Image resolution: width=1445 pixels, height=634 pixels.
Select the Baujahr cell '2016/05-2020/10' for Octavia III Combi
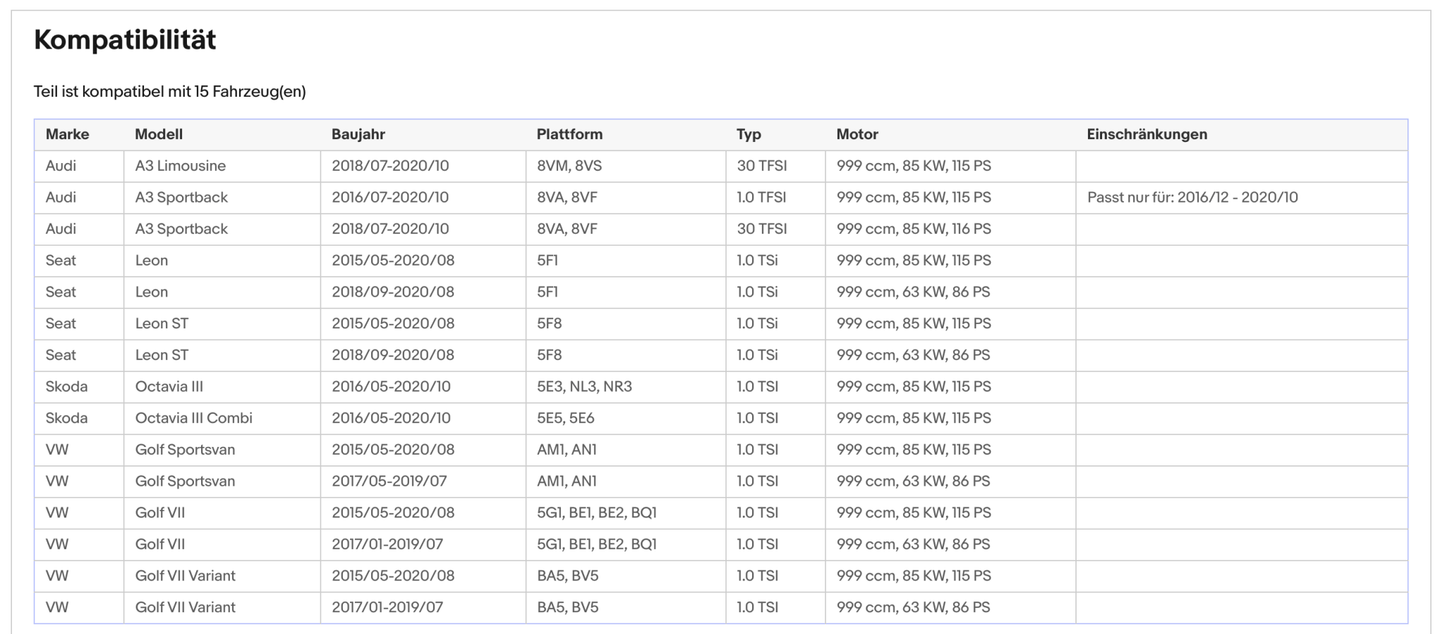tap(390, 418)
